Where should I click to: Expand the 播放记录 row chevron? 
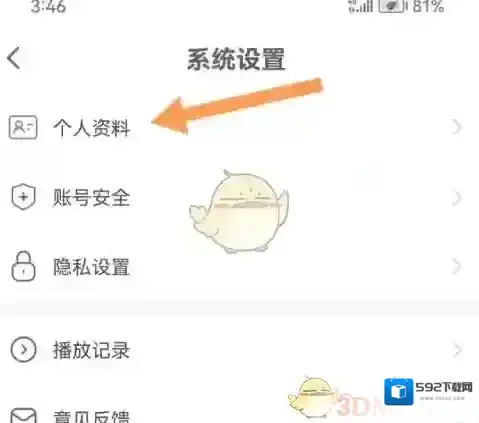pyautogui.click(x=458, y=350)
